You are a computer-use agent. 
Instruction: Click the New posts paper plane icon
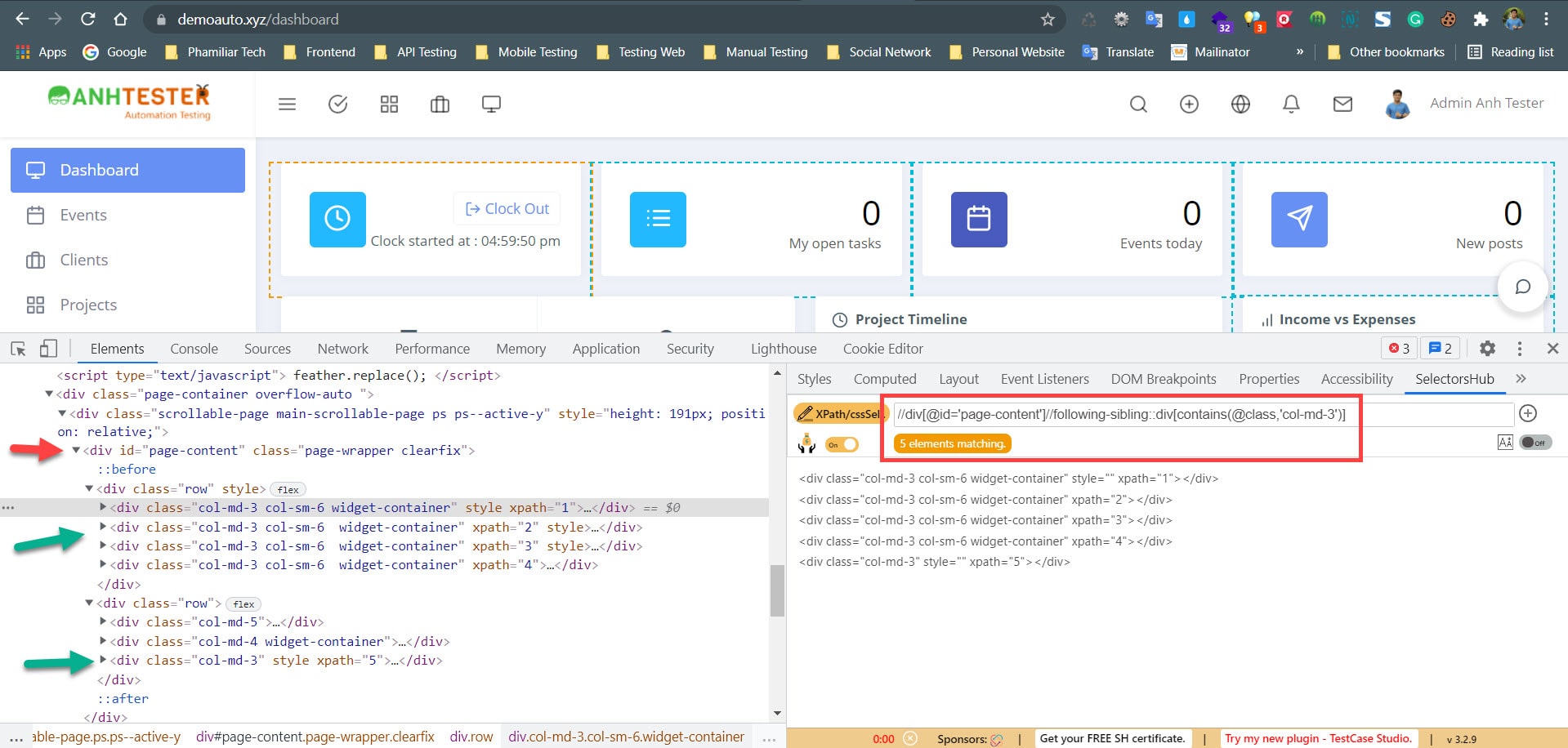click(x=1299, y=219)
